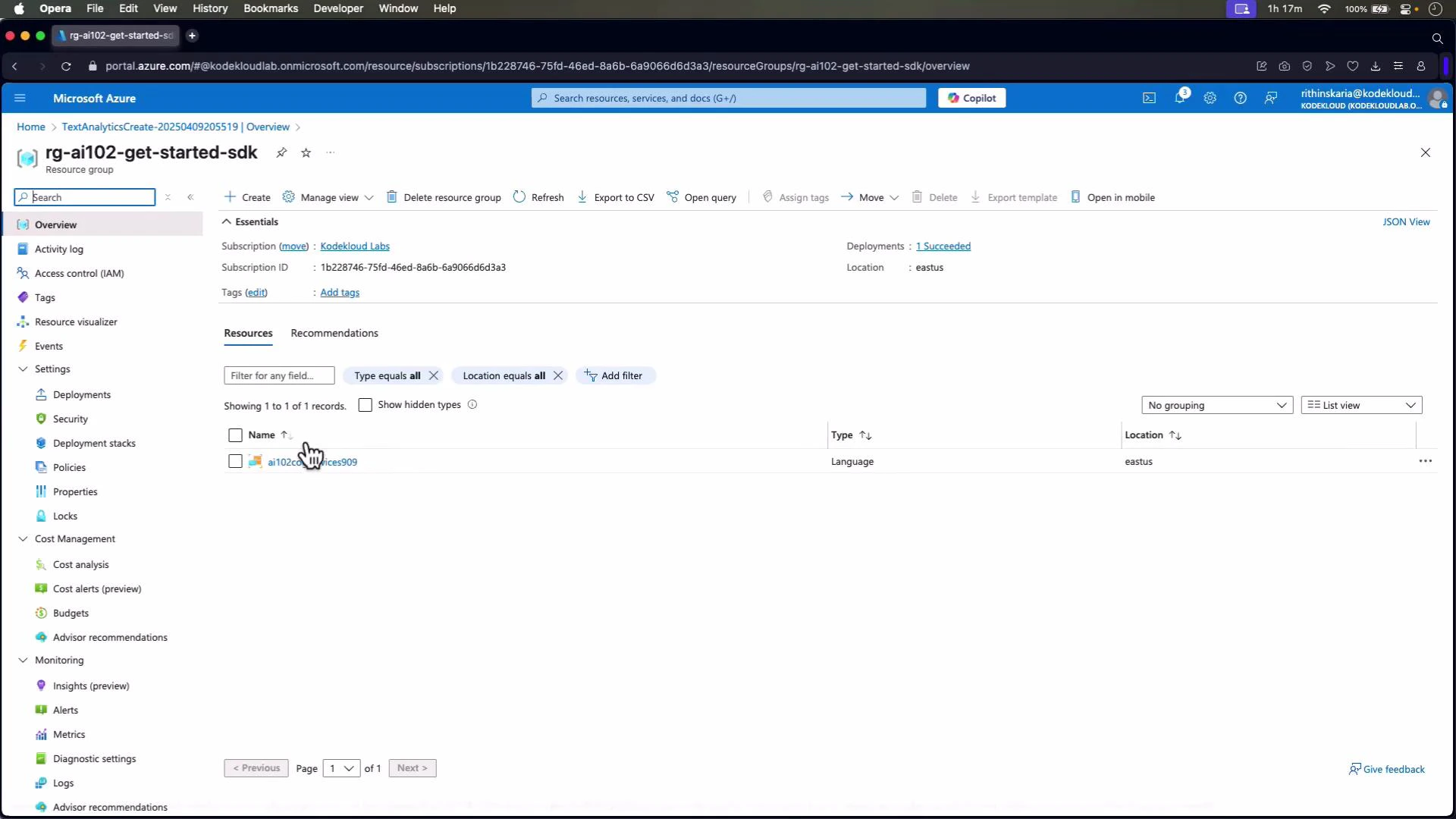The image size is (1456, 819).
Task: Switch to the Recommendations tab
Action: tap(334, 333)
